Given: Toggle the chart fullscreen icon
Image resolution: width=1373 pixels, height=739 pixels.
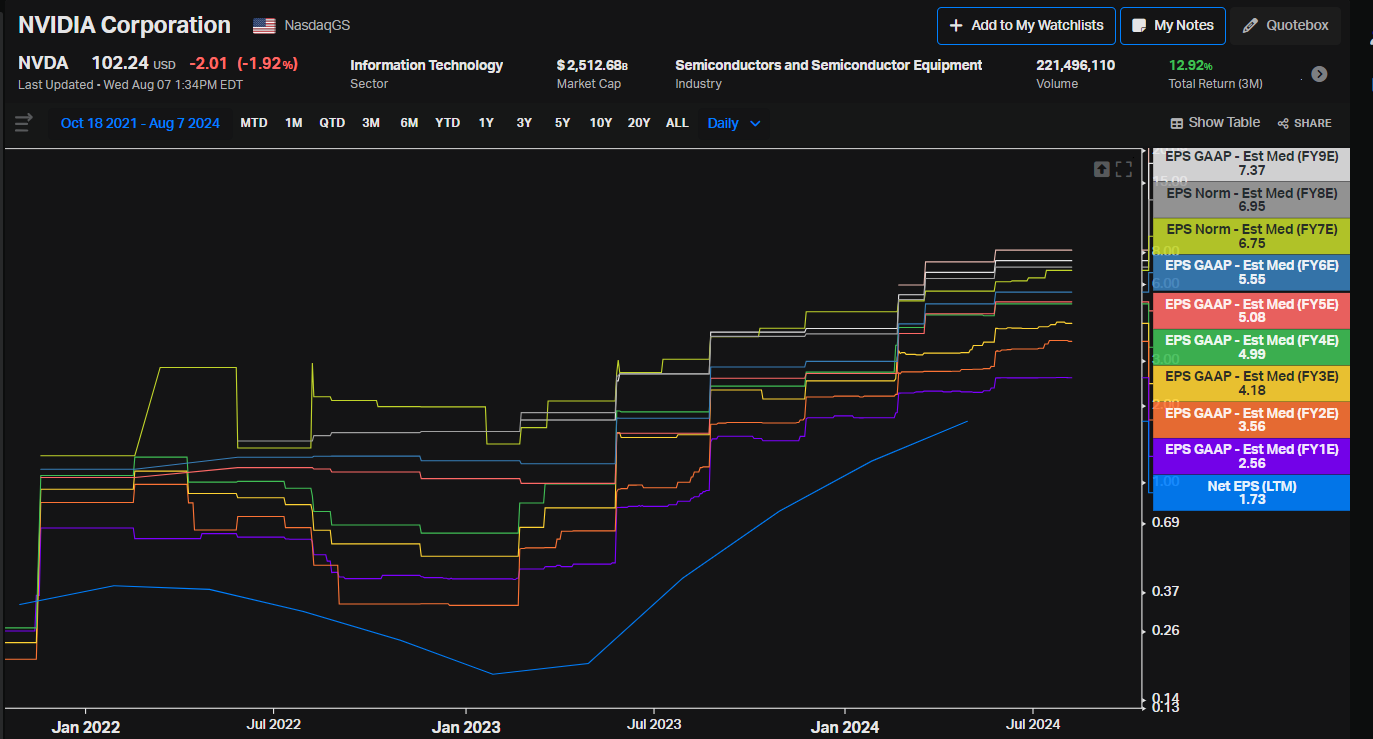Looking at the screenshot, I should 1123,170.
